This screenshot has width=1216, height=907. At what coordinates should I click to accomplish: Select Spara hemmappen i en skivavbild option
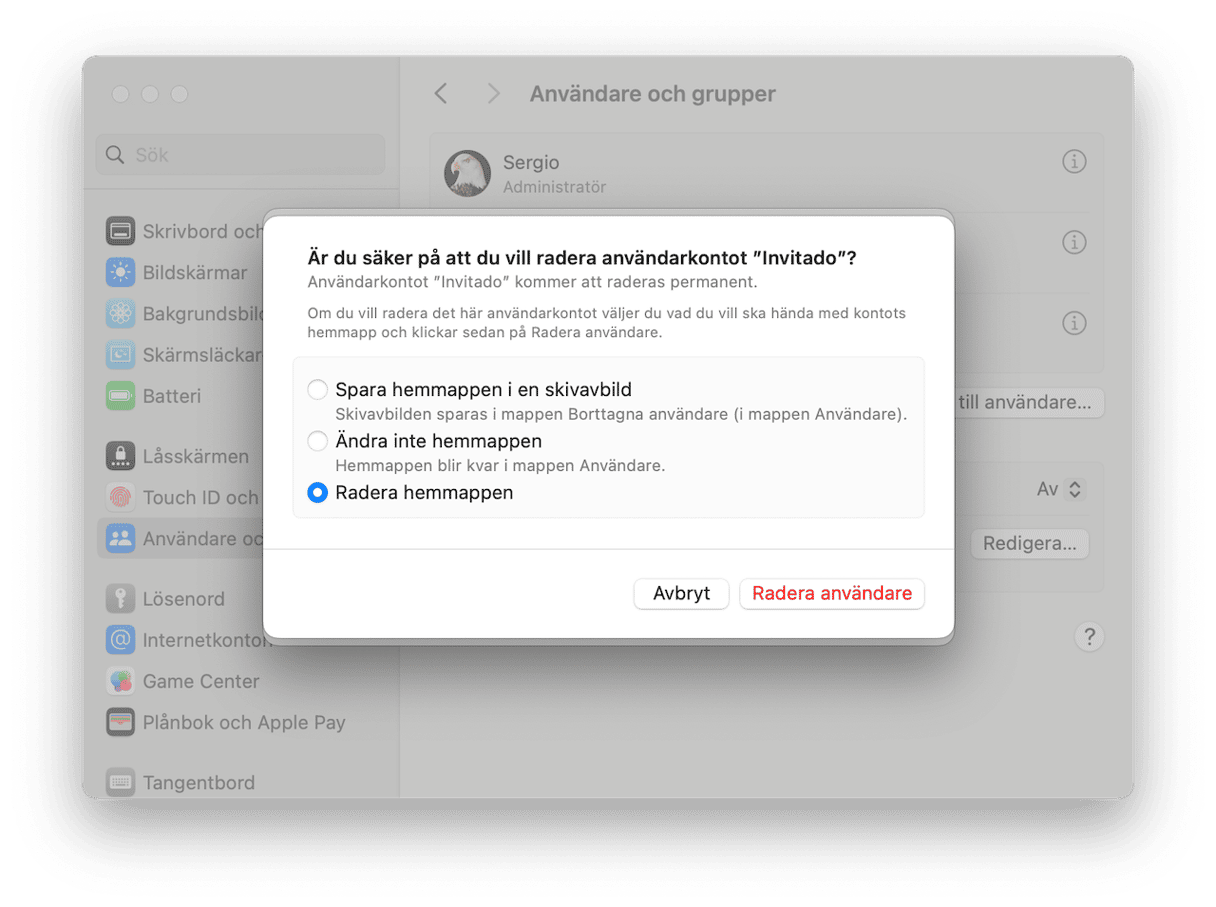(x=317, y=390)
